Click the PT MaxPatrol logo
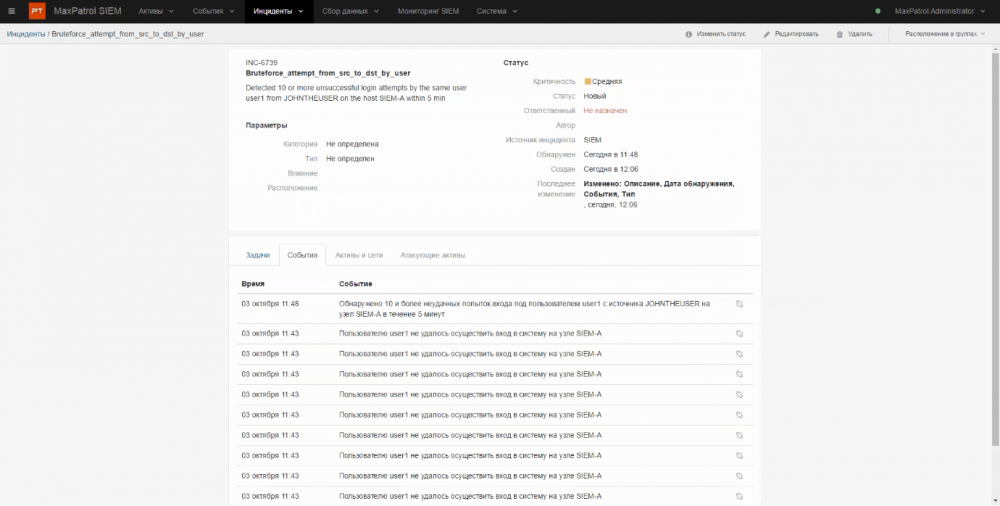 tap(37, 11)
